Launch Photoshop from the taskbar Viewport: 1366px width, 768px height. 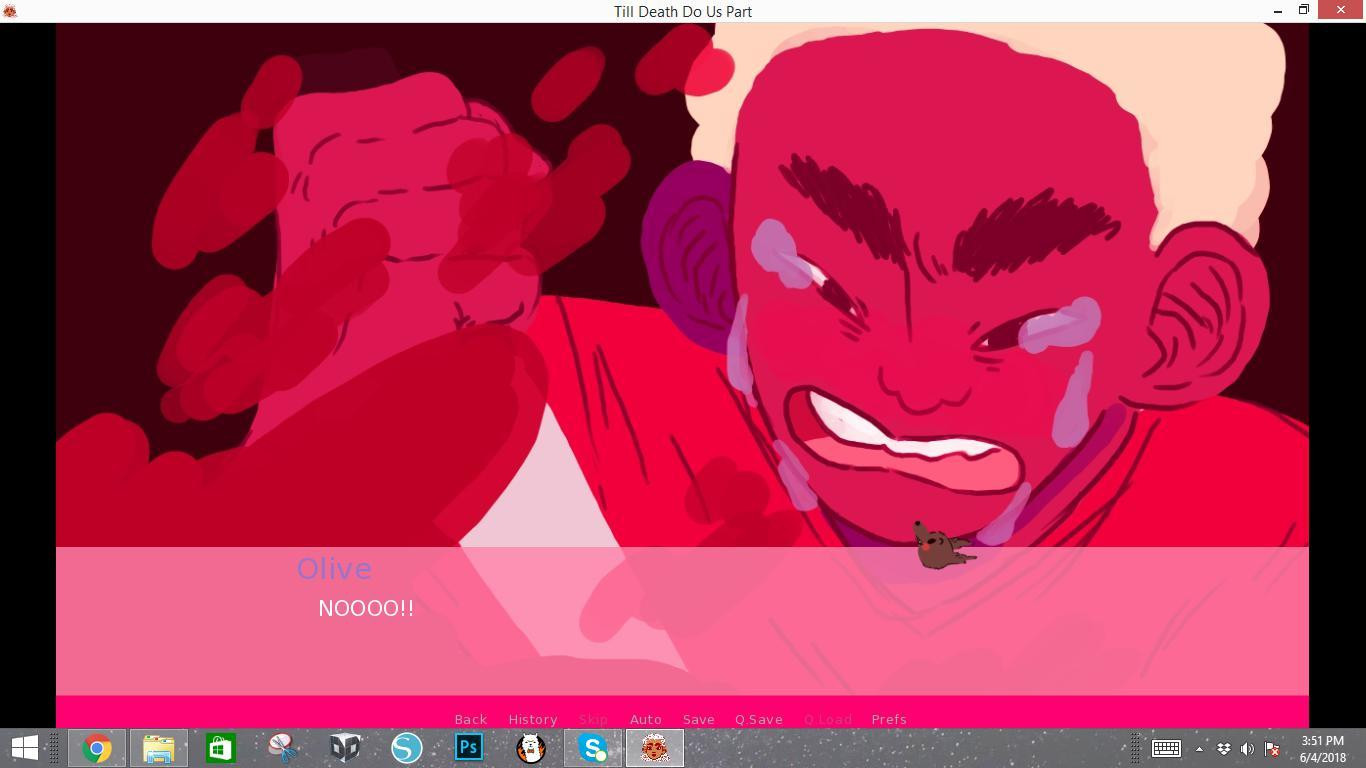click(469, 748)
